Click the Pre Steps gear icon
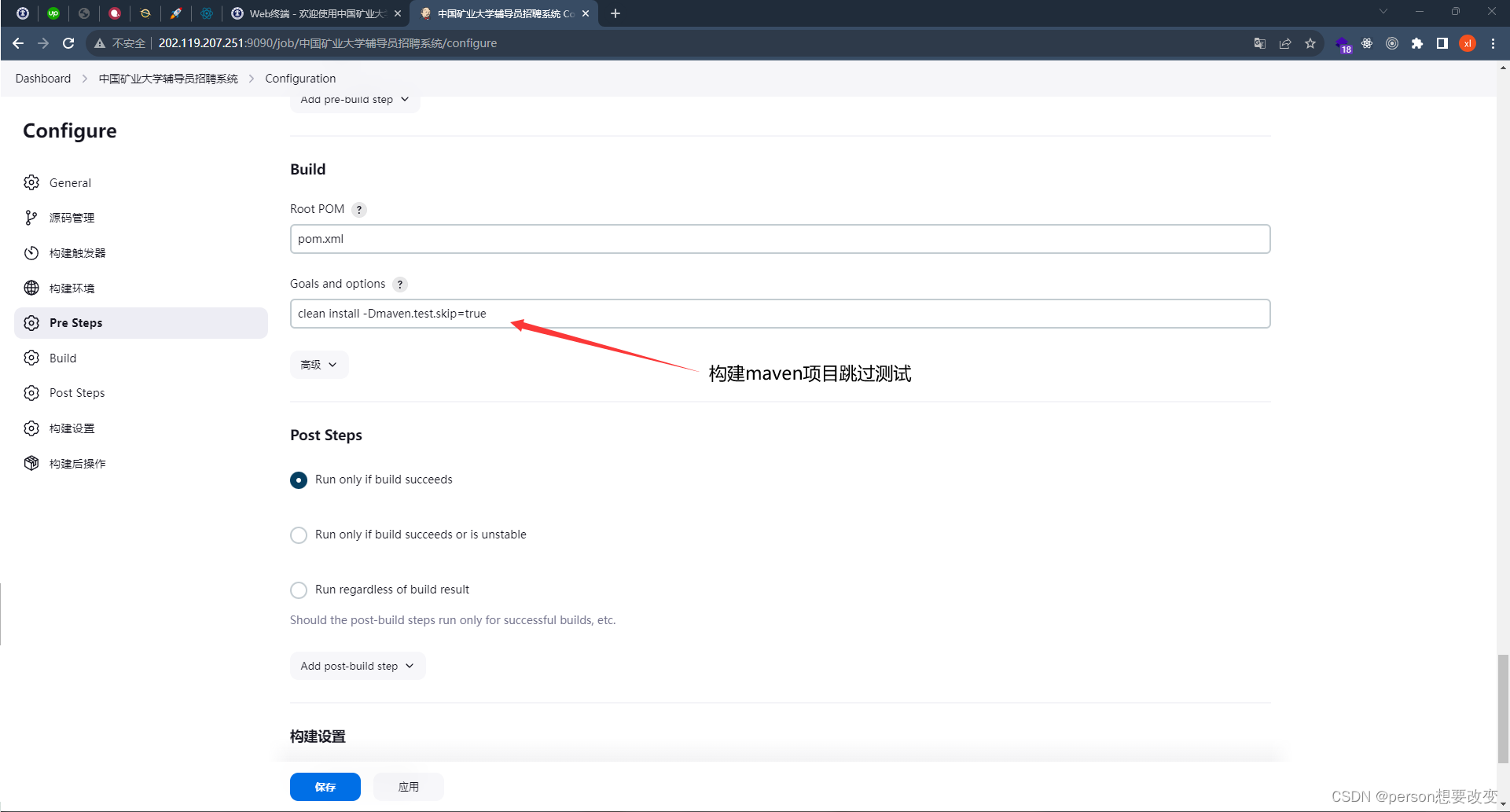This screenshot has width=1510, height=812. 31,323
